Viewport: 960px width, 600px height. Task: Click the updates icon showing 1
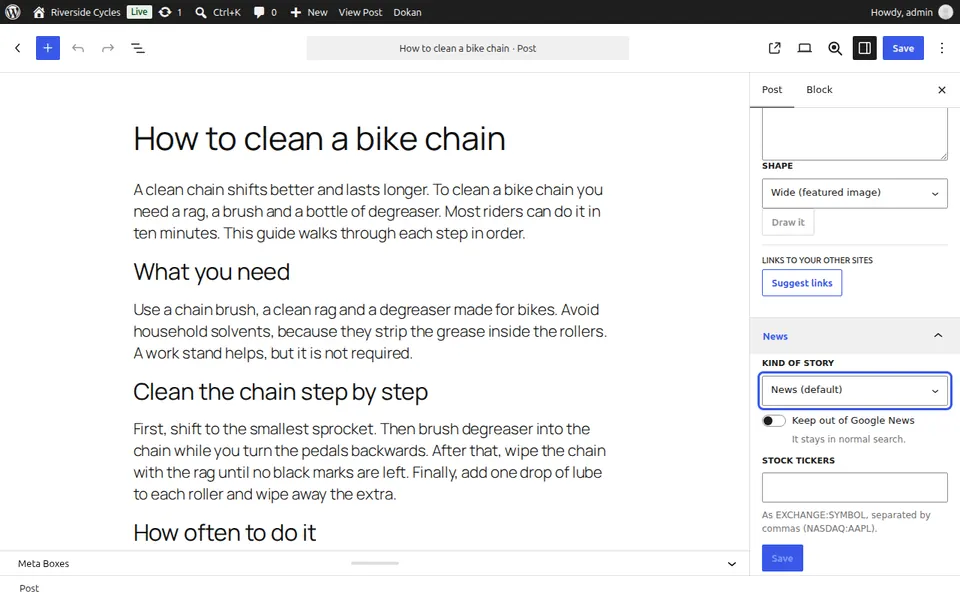[x=170, y=12]
